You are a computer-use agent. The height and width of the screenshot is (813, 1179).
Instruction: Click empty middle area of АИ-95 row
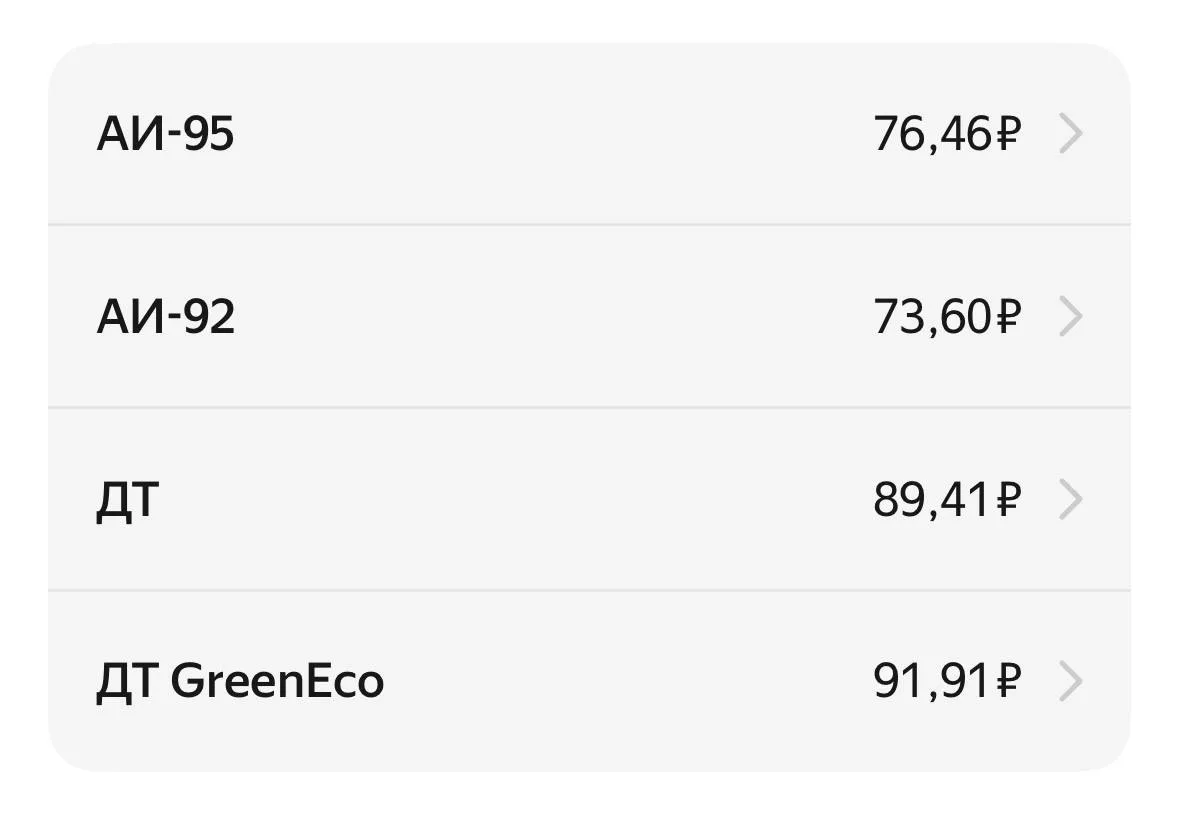pyautogui.click(x=553, y=134)
